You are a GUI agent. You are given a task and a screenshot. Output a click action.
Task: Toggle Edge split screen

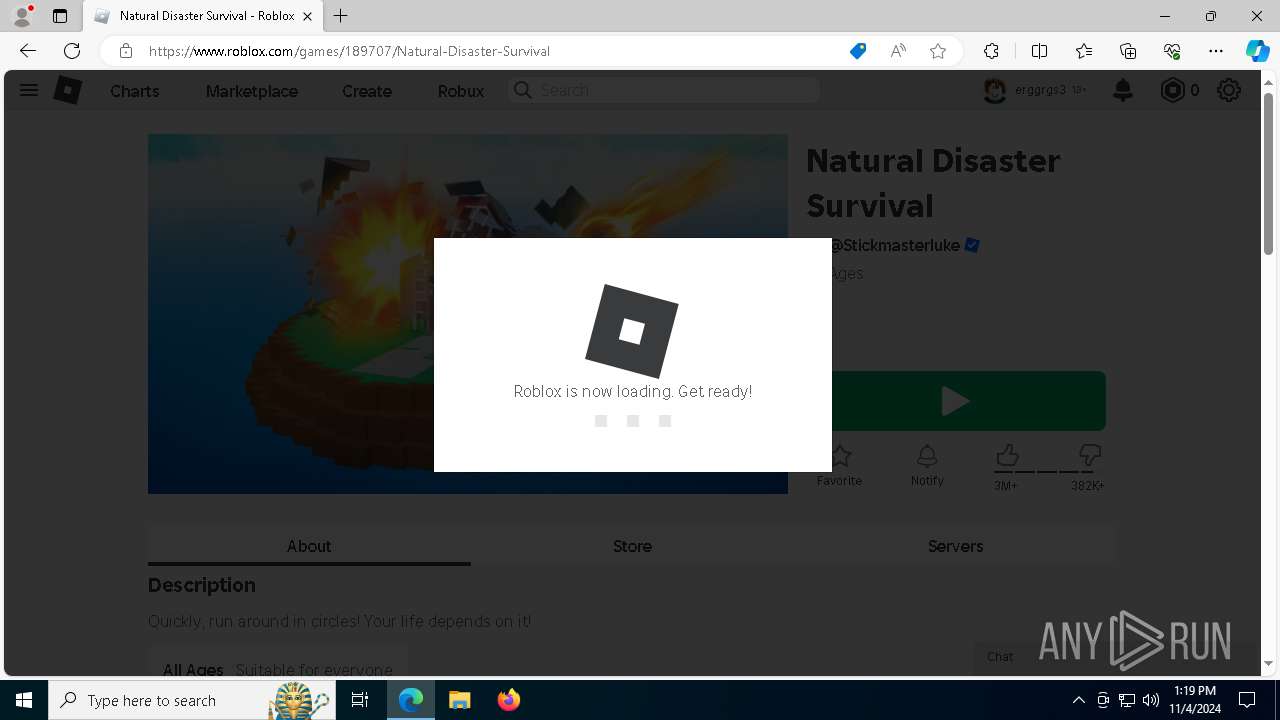tap(1039, 51)
